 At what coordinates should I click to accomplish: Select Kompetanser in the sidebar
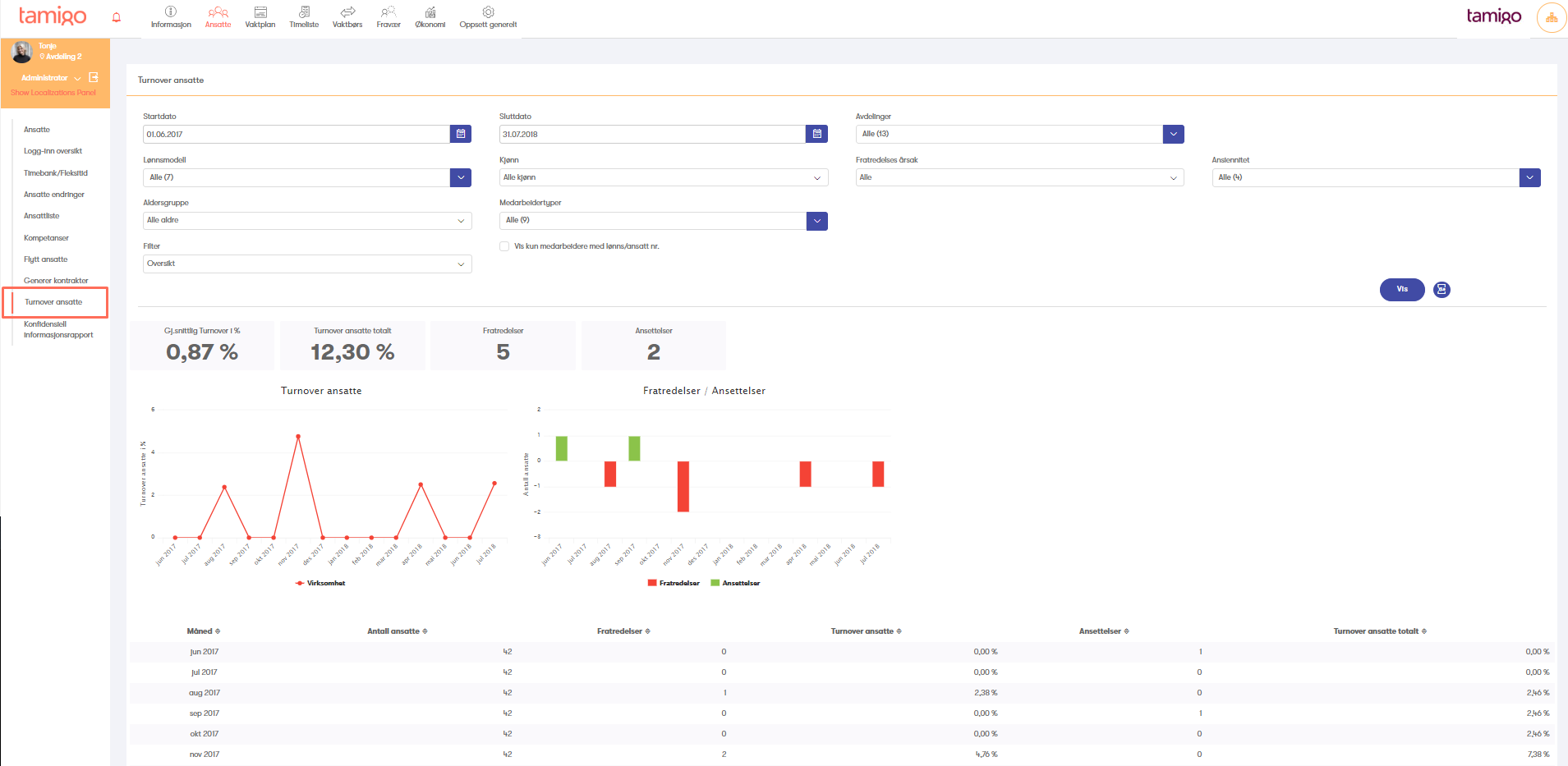[46, 238]
